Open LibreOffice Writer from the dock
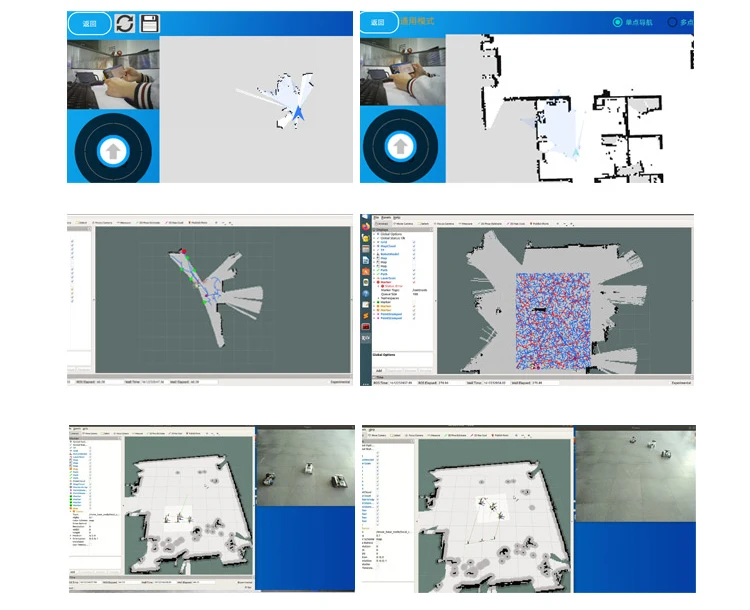This screenshot has height=610, width=750. coord(365,260)
